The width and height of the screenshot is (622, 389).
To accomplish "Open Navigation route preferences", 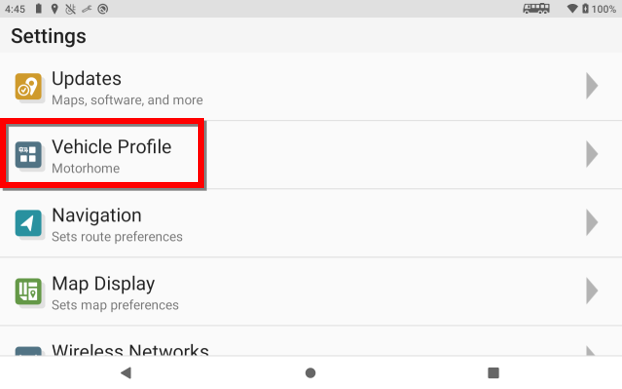I will pyautogui.click(x=311, y=223).
